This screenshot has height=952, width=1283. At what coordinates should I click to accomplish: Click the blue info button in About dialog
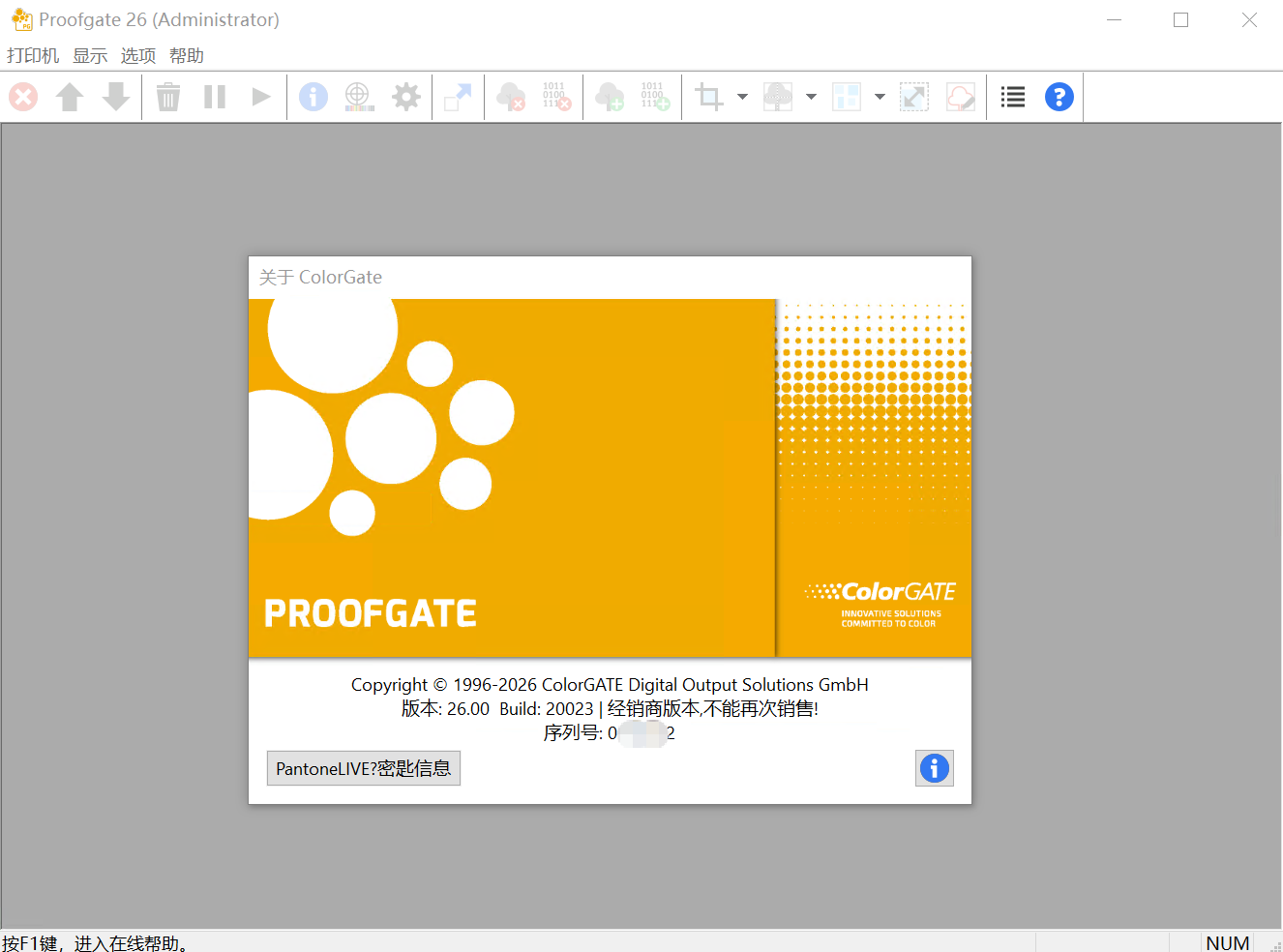pyautogui.click(x=935, y=768)
